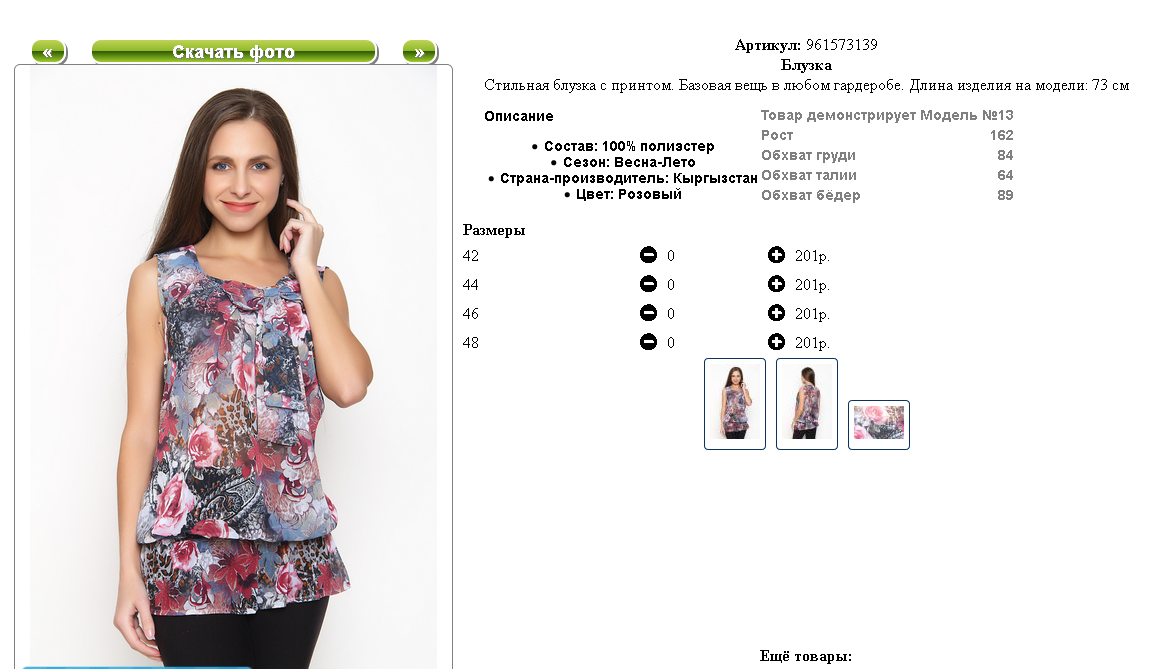Image resolution: width=1174 pixels, height=669 pixels.
Task: Click the plus icon for size 42
Action: pos(776,255)
